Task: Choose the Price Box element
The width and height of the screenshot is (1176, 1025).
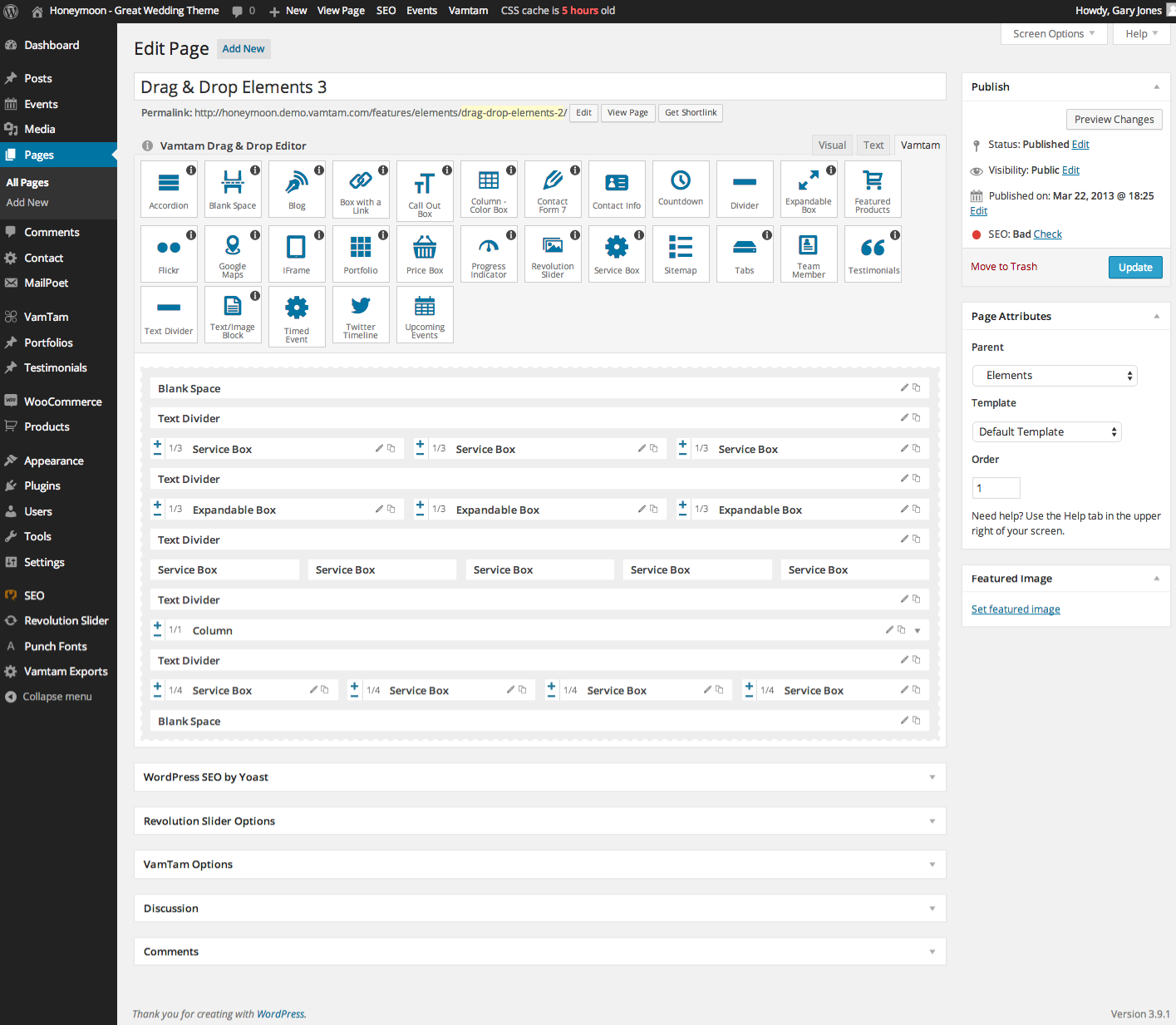Action: click(425, 254)
